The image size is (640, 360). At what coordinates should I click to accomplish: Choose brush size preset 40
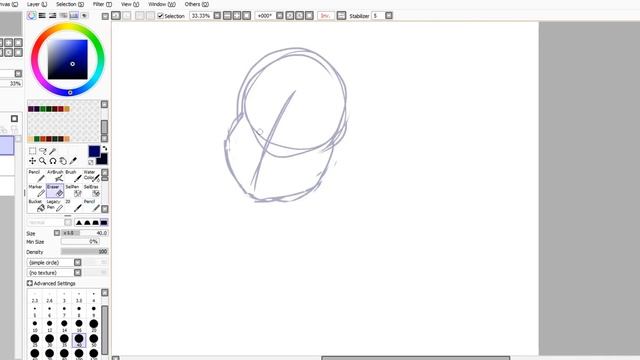pyautogui.click(x=79, y=340)
